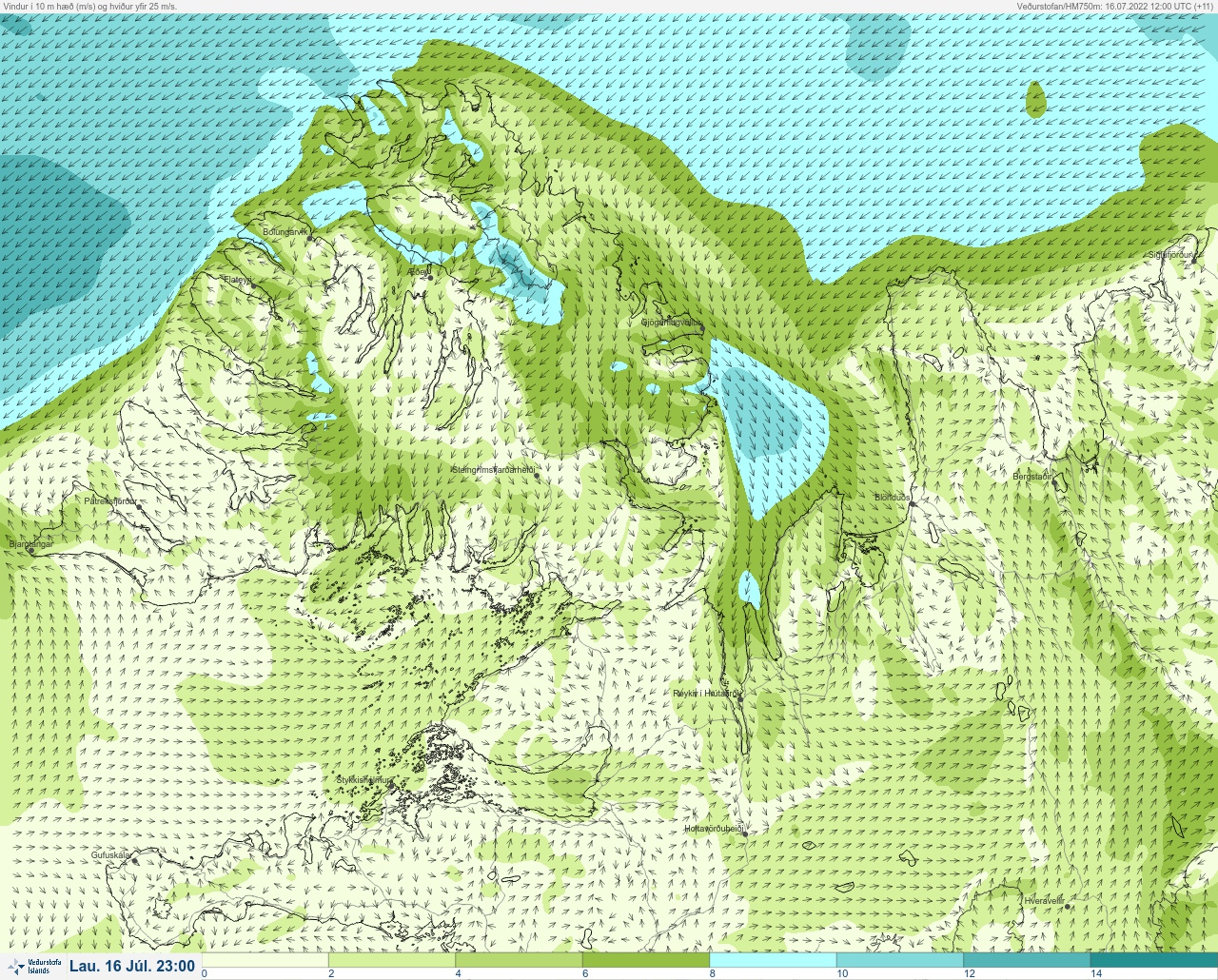
Task: Click the Holtavörðuheiði station dot
Action: 745,833
